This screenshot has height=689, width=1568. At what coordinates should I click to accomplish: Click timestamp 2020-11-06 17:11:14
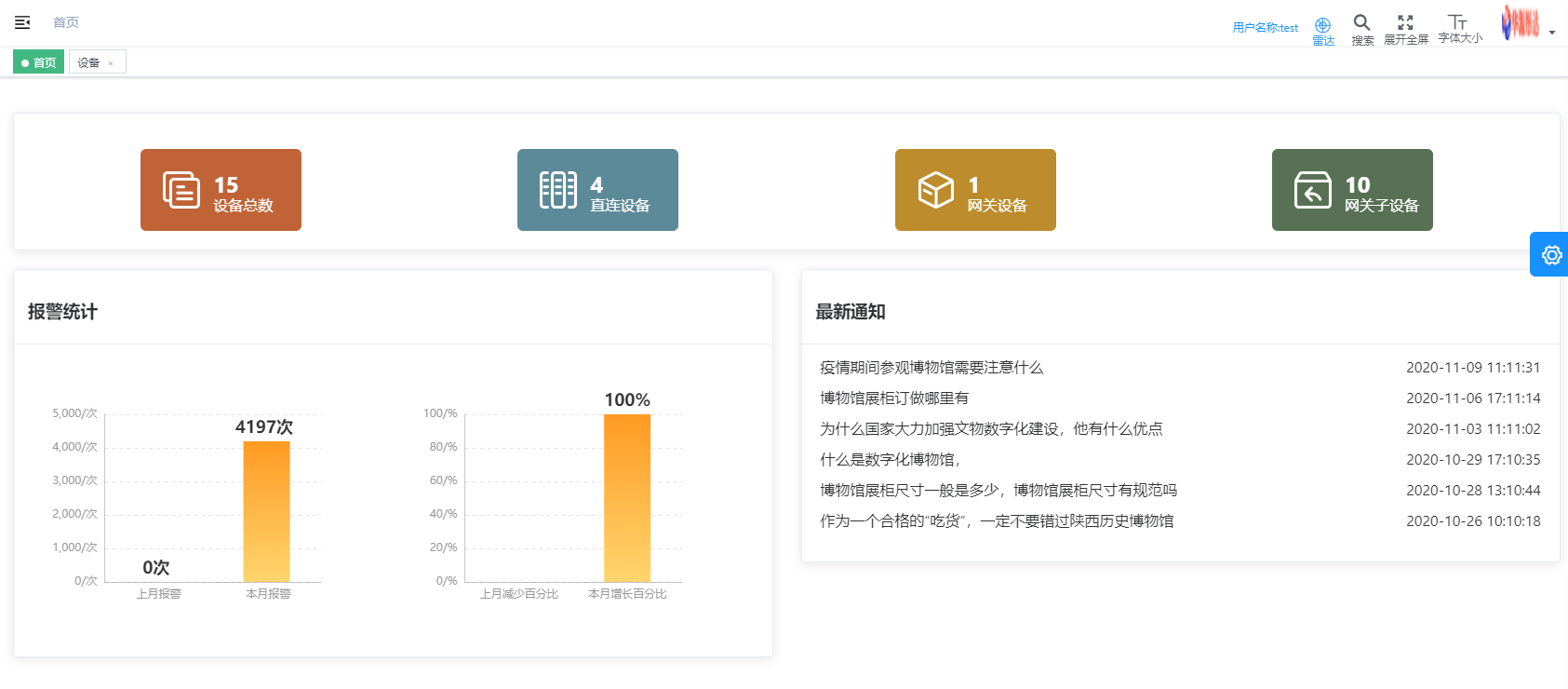(1473, 399)
